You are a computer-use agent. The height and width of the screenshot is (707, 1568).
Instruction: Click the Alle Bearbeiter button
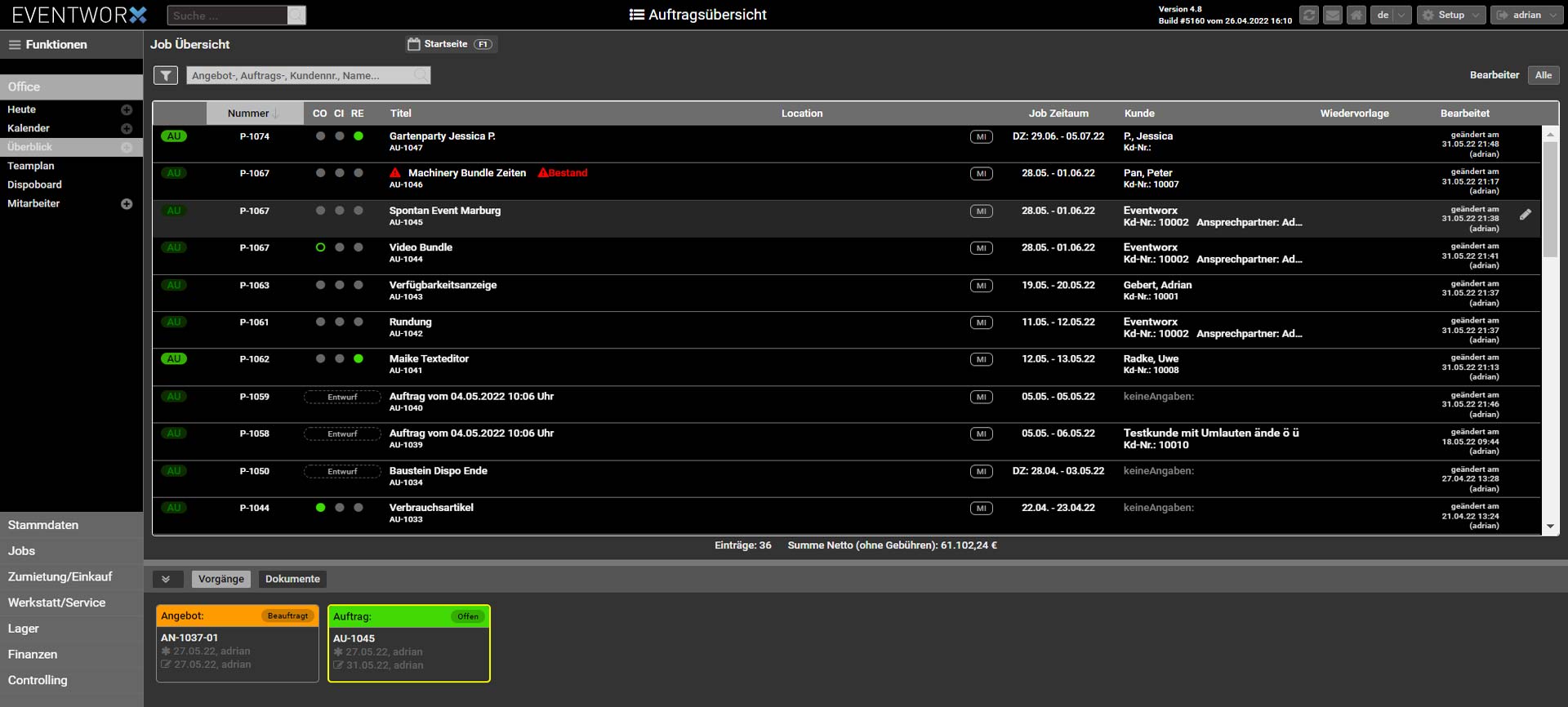point(1543,75)
